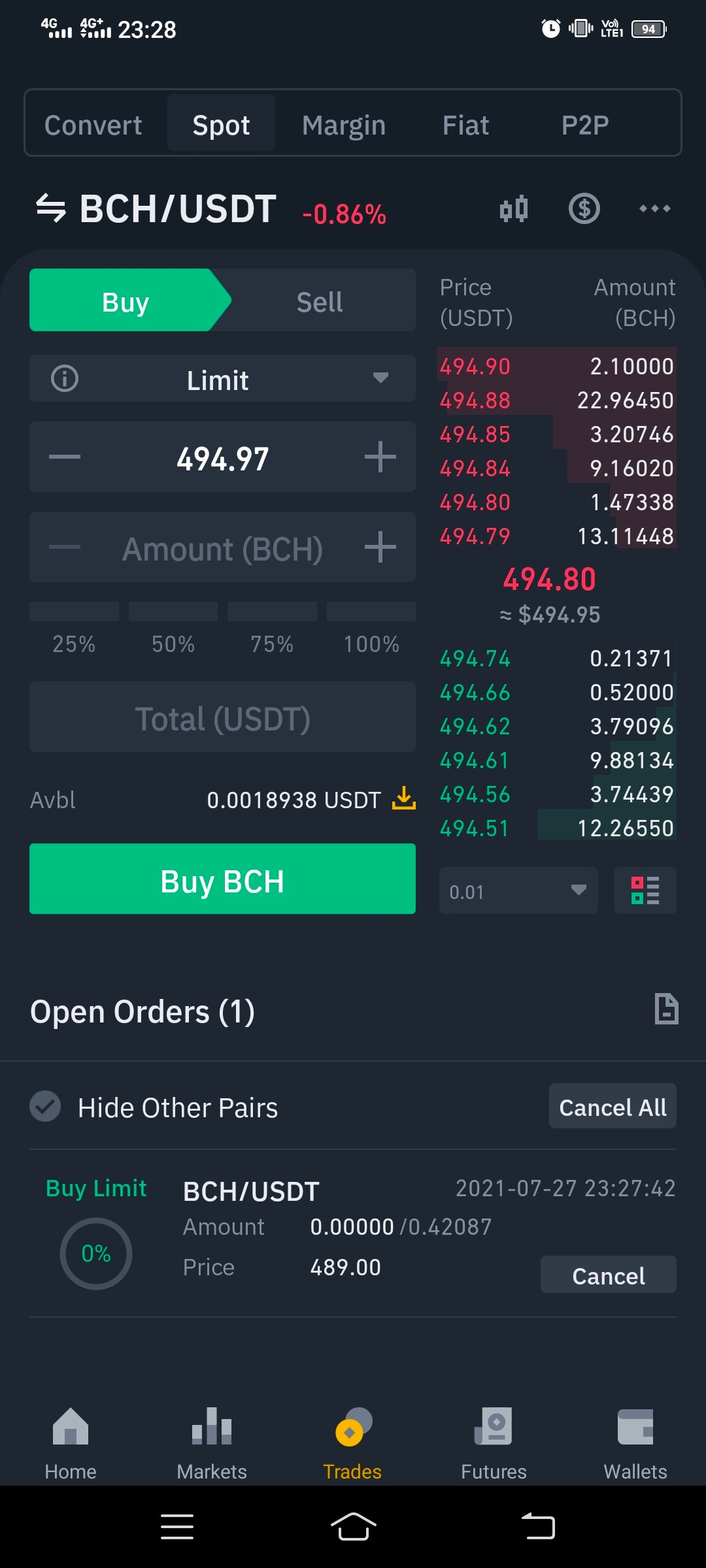Select the 50% amount slider segment
This screenshot has width=706, height=1568.
pyautogui.click(x=173, y=612)
